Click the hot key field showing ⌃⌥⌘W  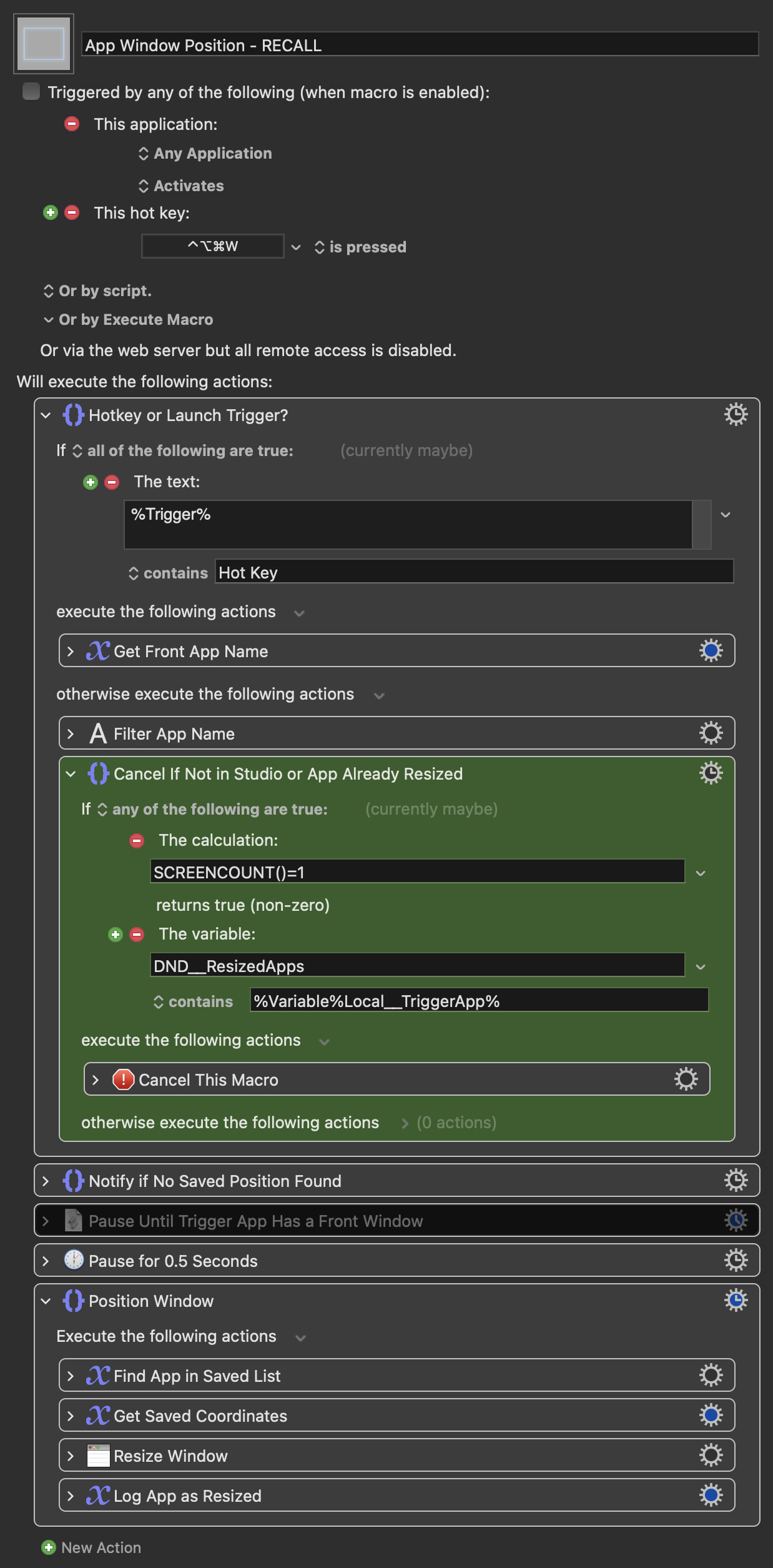point(212,246)
